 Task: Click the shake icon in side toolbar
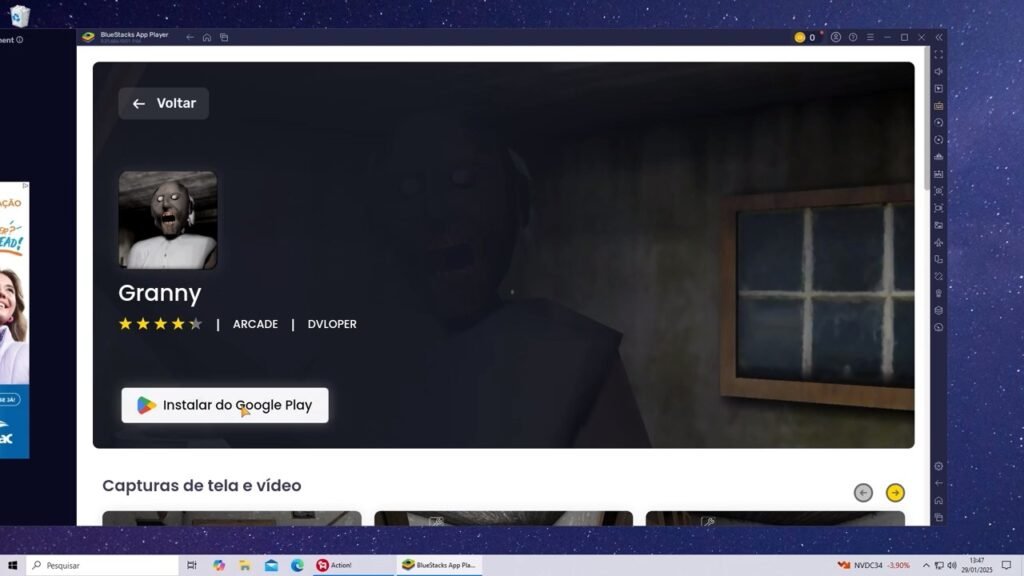coord(938,276)
